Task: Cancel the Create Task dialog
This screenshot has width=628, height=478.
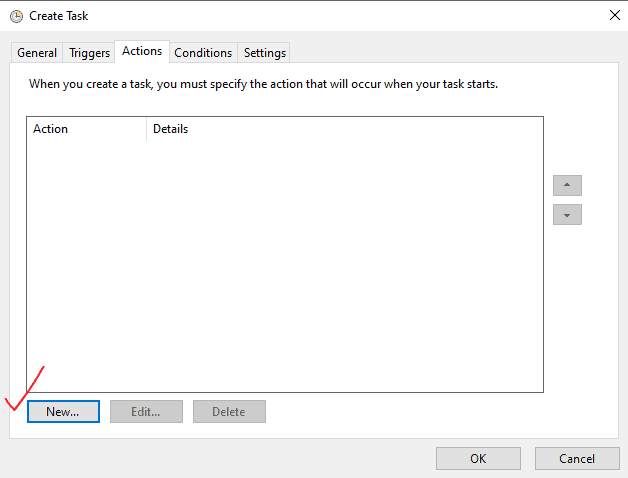Action: coord(577,458)
